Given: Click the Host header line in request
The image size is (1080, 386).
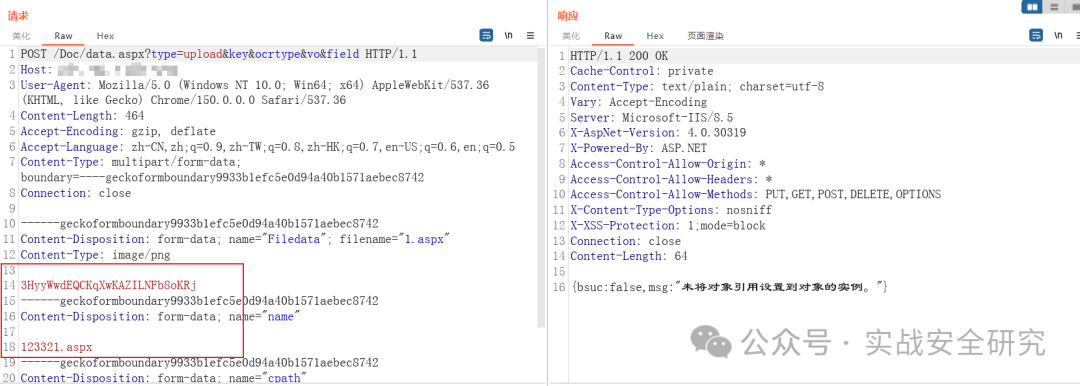Looking at the screenshot, I should click(x=99, y=70).
